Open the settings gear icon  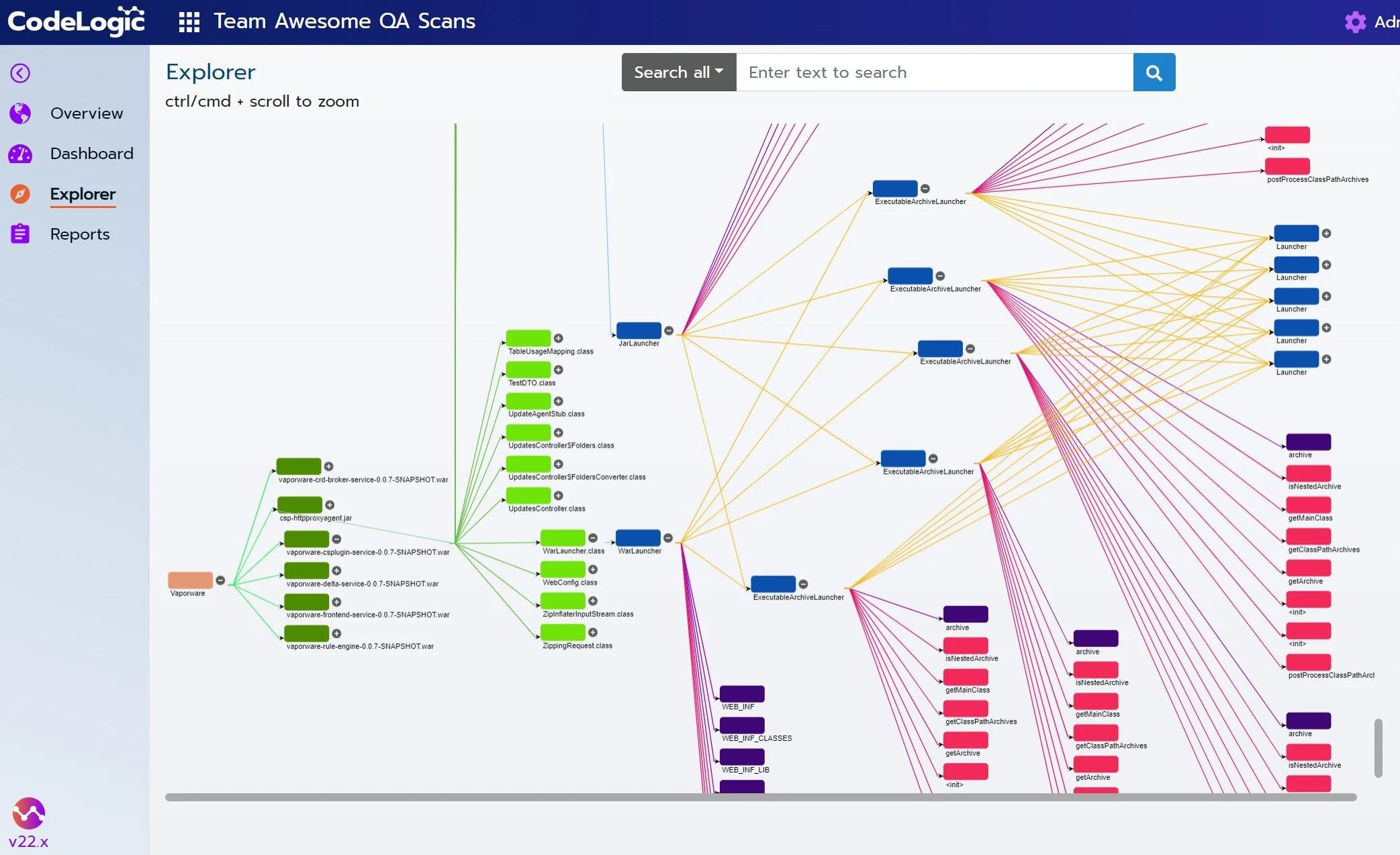point(1355,21)
